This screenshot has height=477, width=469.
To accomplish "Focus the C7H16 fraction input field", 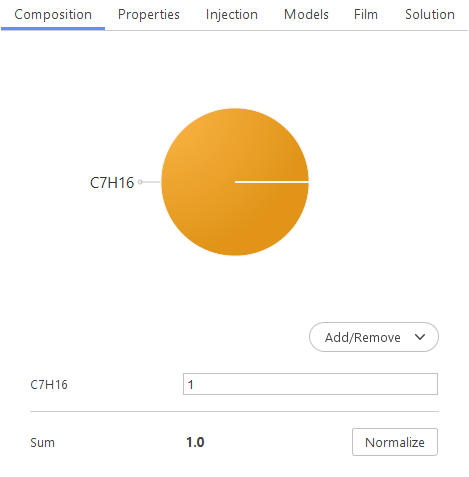I will pyautogui.click(x=310, y=384).
